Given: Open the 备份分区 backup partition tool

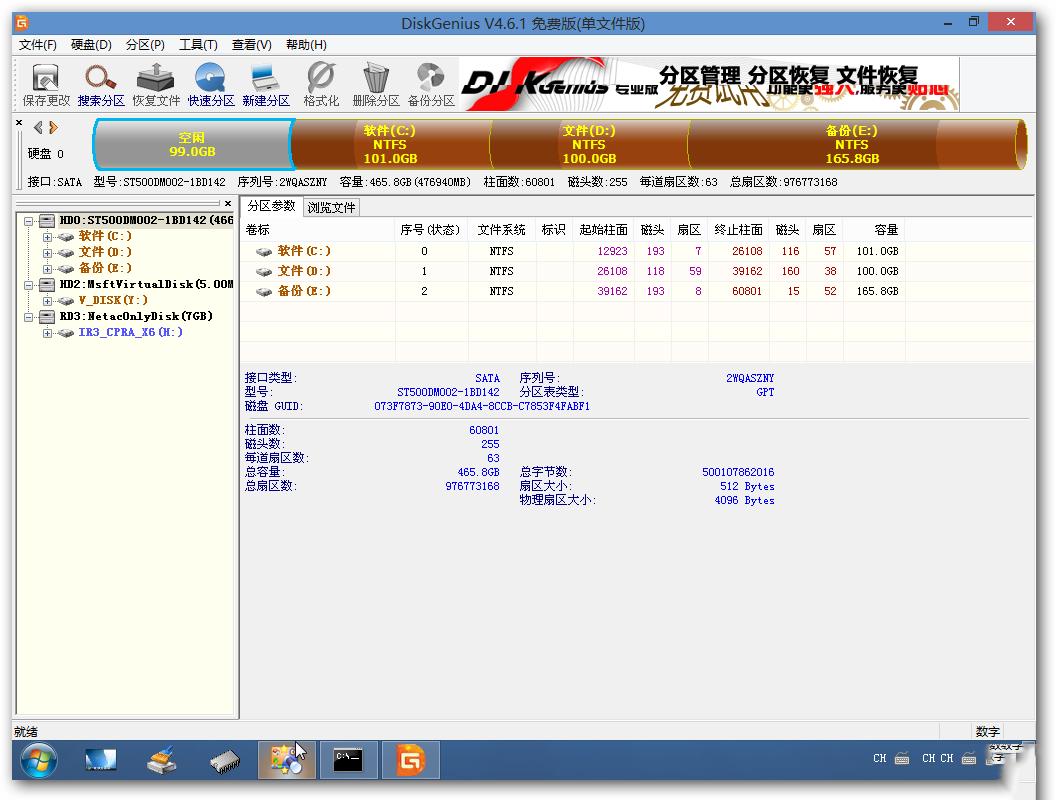Looking at the screenshot, I should coord(428,83).
